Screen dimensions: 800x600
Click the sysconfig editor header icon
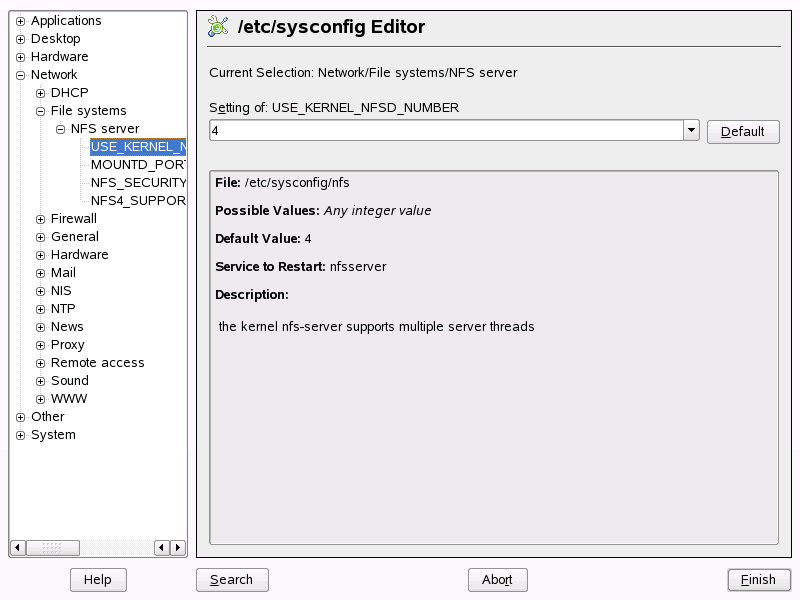218,27
